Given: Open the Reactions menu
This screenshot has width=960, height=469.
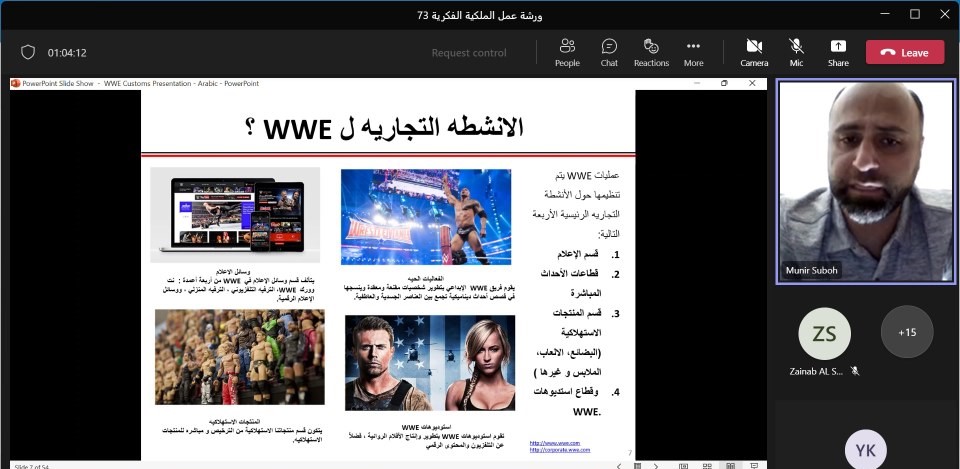Looking at the screenshot, I should [x=651, y=53].
